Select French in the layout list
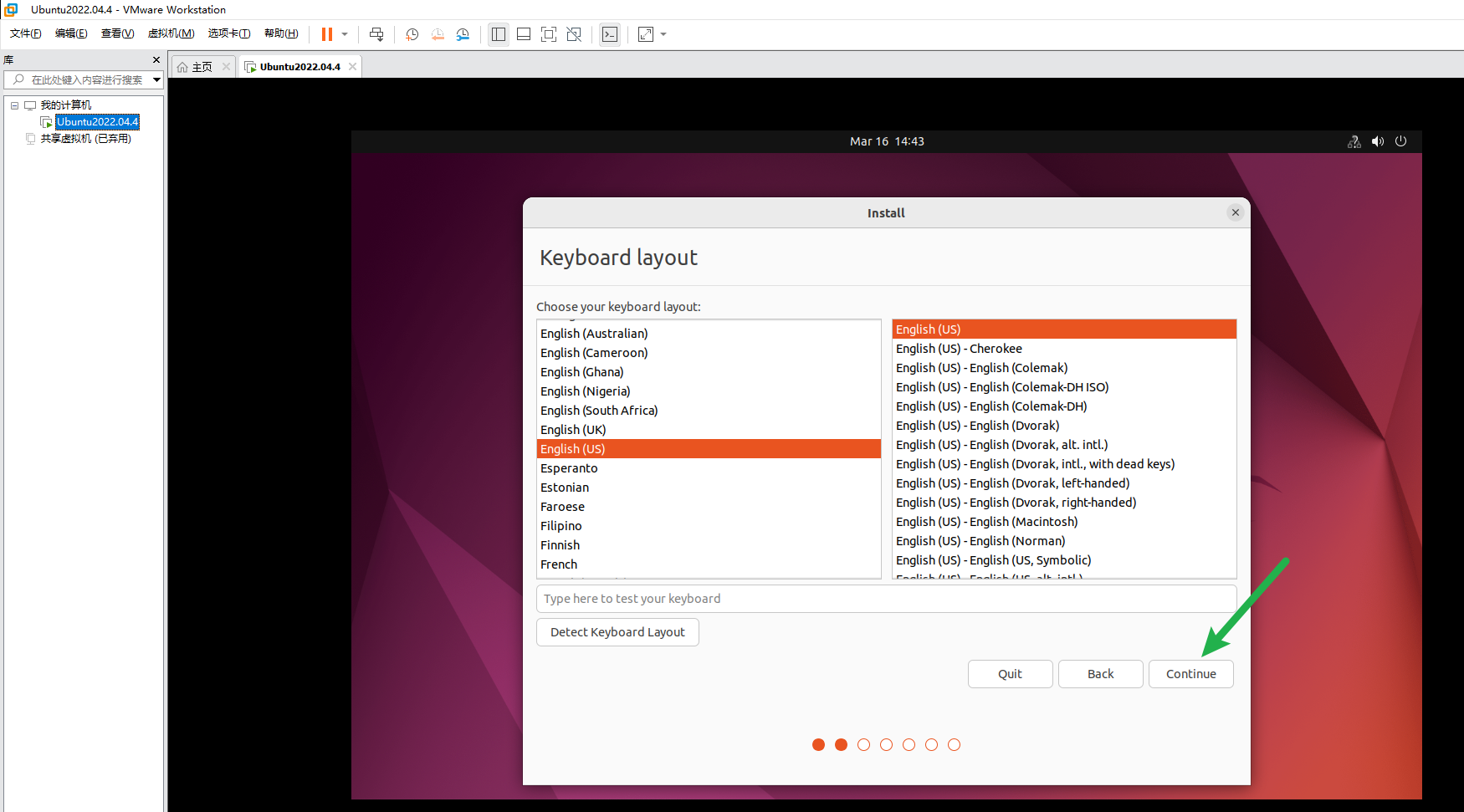This screenshot has height=812, width=1464. [709, 564]
